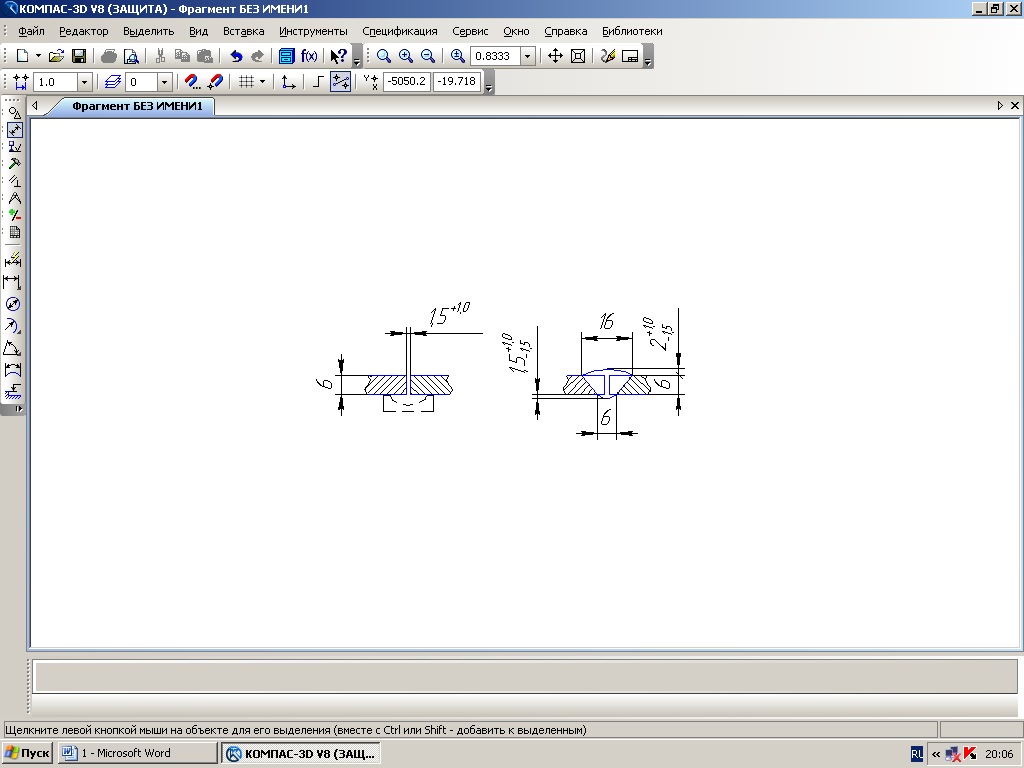Image resolution: width=1024 pixels, height=768 pixels.
Task: Click the Save document icon
Action: pos(78,56)
